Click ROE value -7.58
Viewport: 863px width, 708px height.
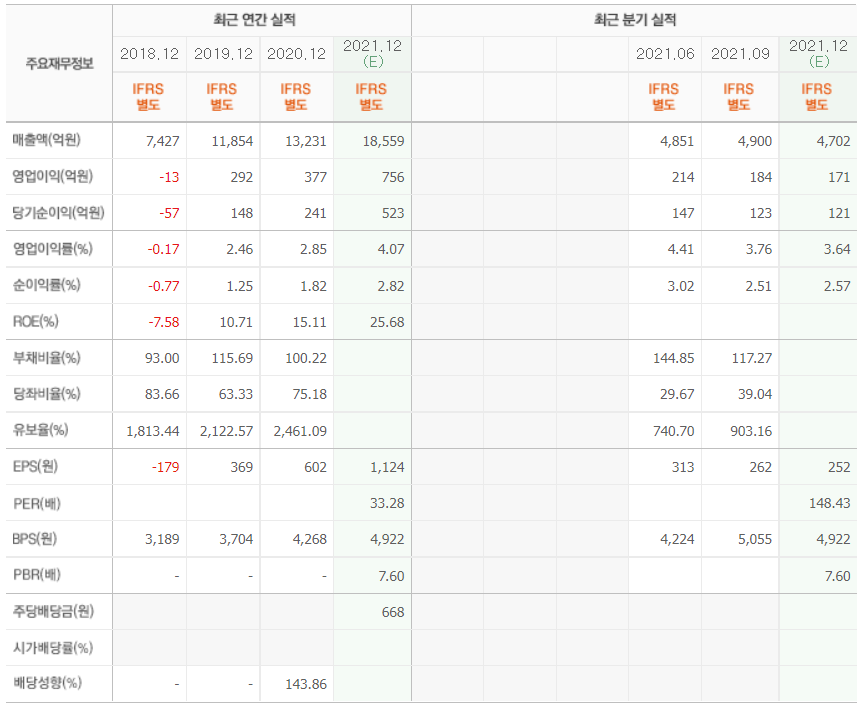click(164, 322)
